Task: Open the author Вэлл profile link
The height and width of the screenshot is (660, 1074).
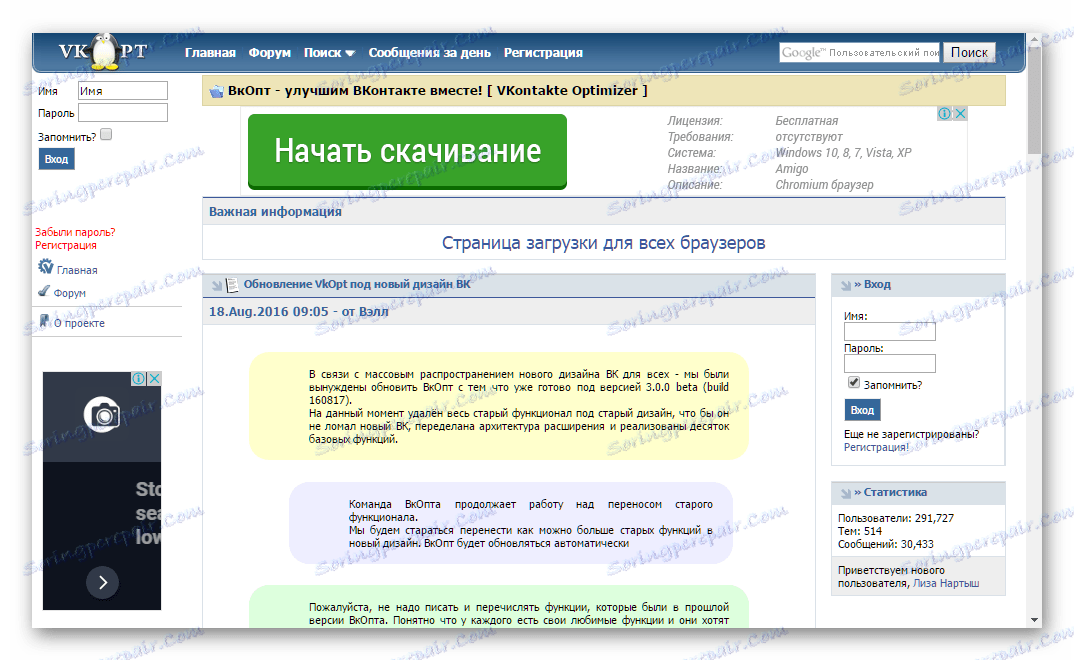Action: pos(373,312)
